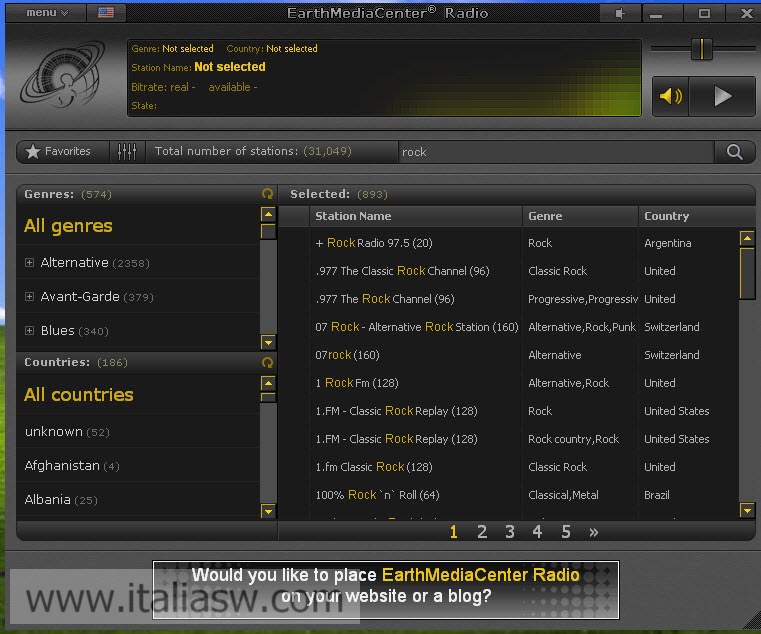
Task: Click the station list scrollbar thumb
Action: (x=747, y=273)
